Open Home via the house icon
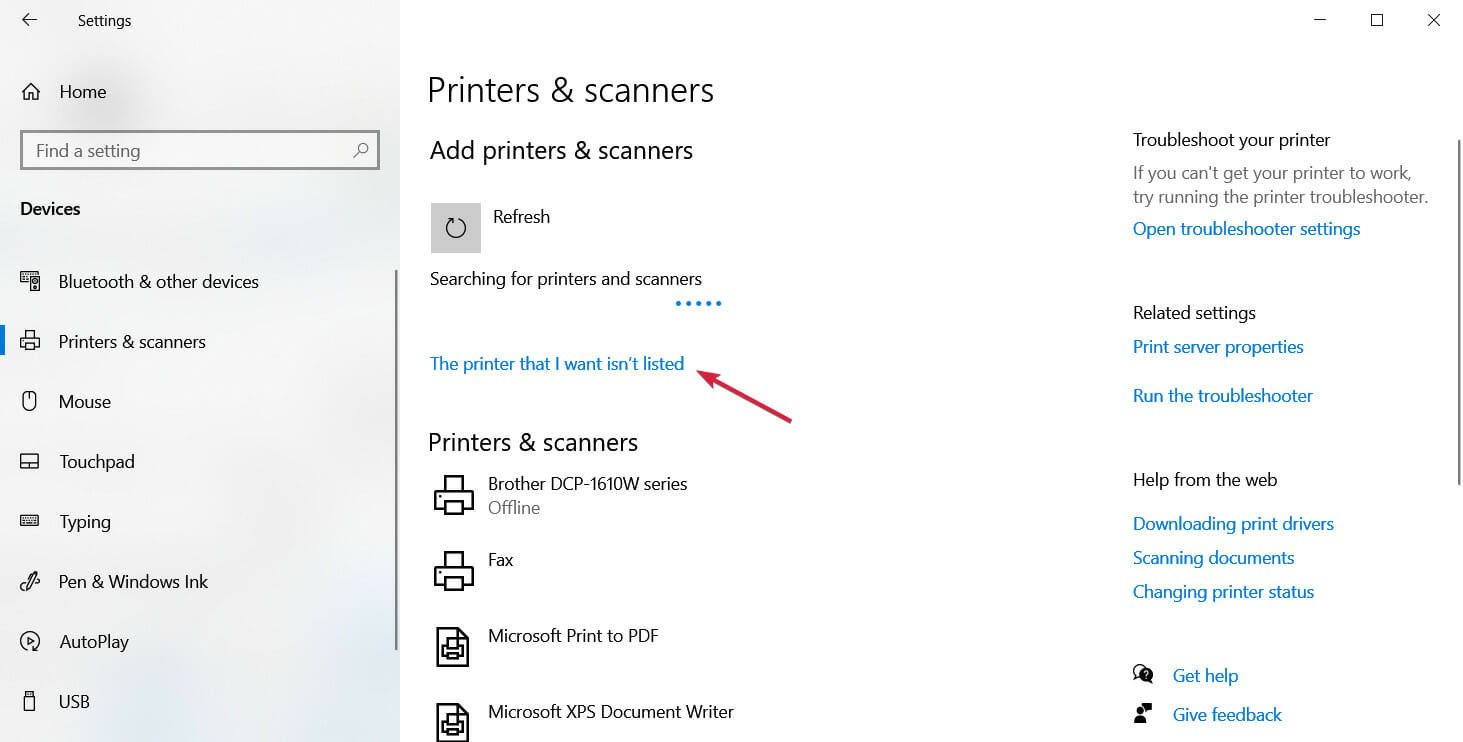The image size is (1463, 742). [31, 92]
